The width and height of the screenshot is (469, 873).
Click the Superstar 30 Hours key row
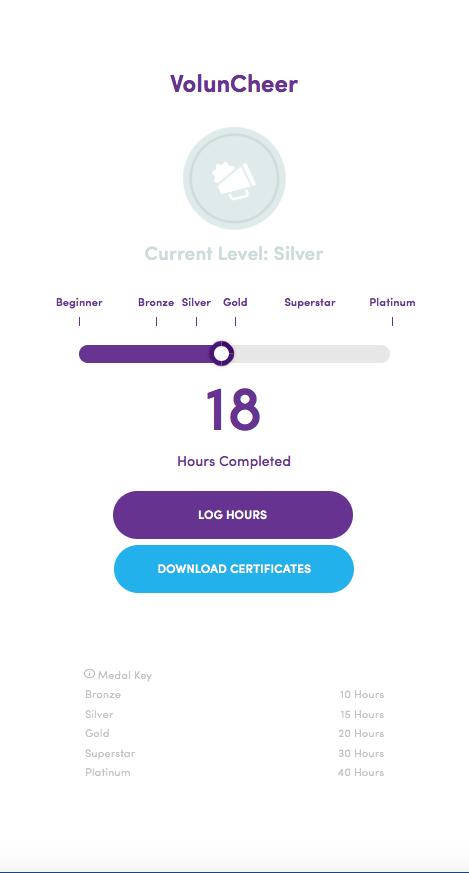(x=234, y=753)
